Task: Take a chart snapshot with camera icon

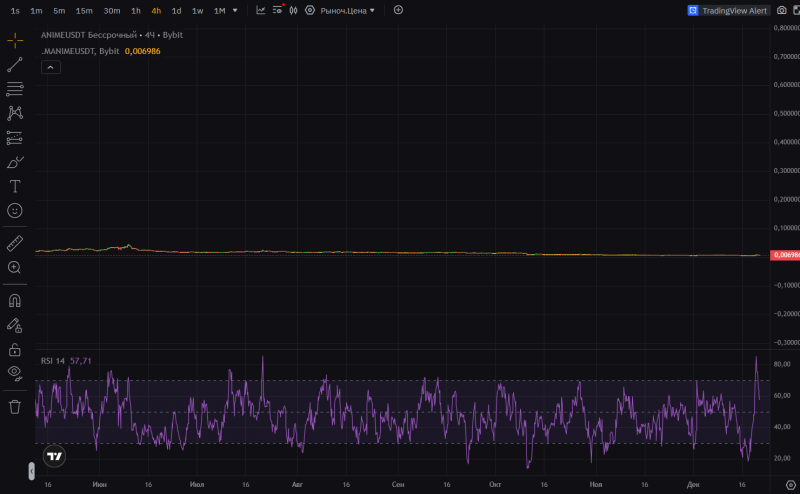Action: point(782,10)
